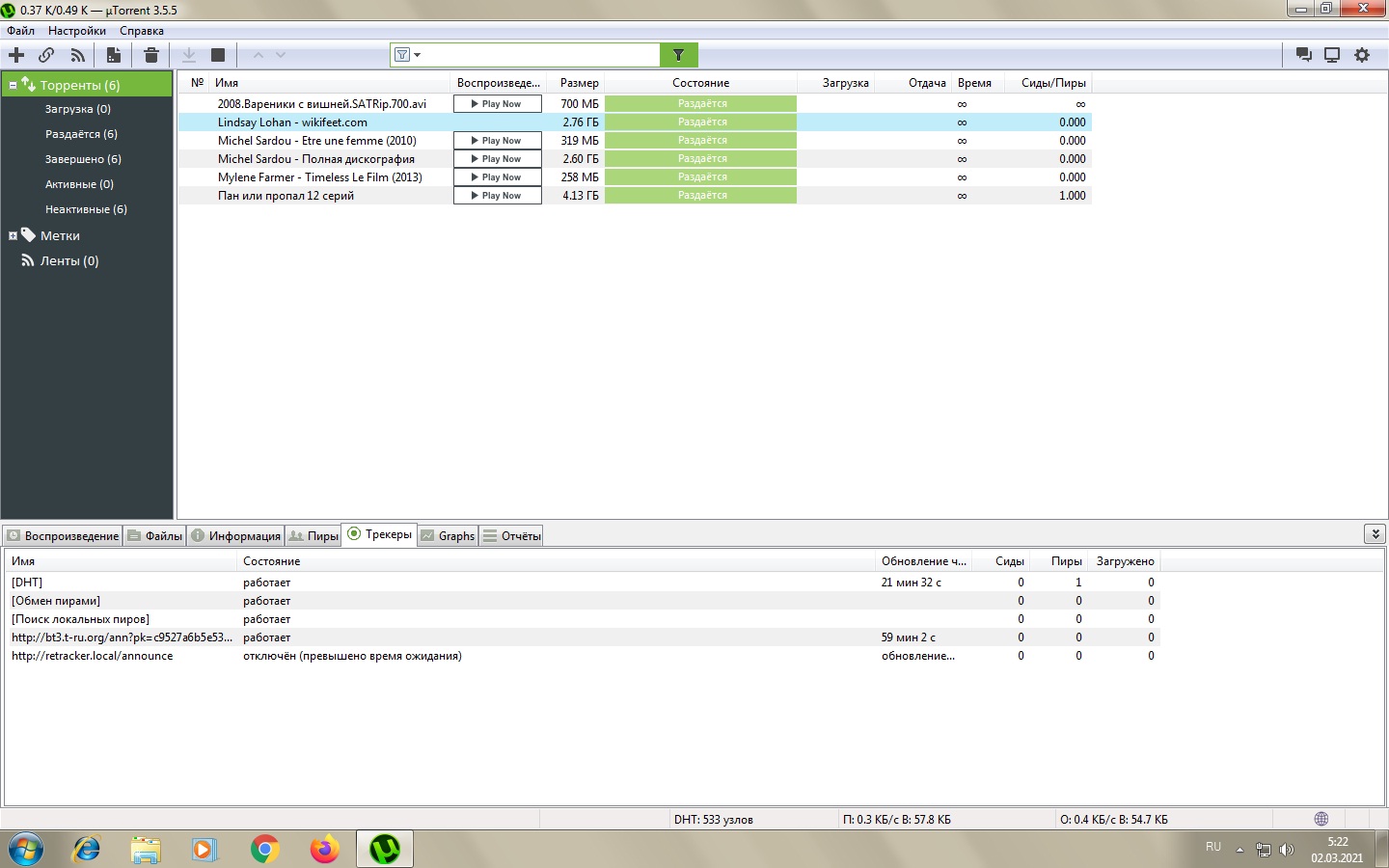The height and width of the screenshot is (868, 1389).
Task: Open the RSS feed add icon
Action: [x=77, y=55]
